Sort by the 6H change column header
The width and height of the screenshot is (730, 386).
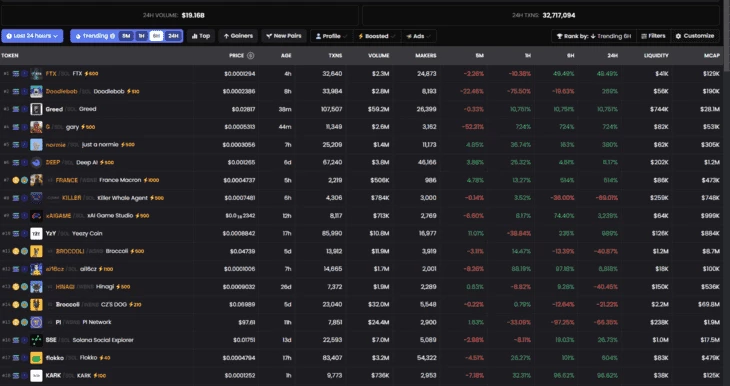[x=570, y=55]
